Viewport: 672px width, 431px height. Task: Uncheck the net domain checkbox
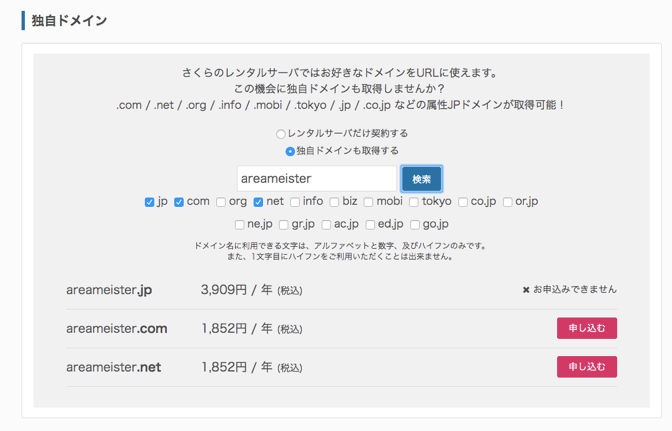258,203
